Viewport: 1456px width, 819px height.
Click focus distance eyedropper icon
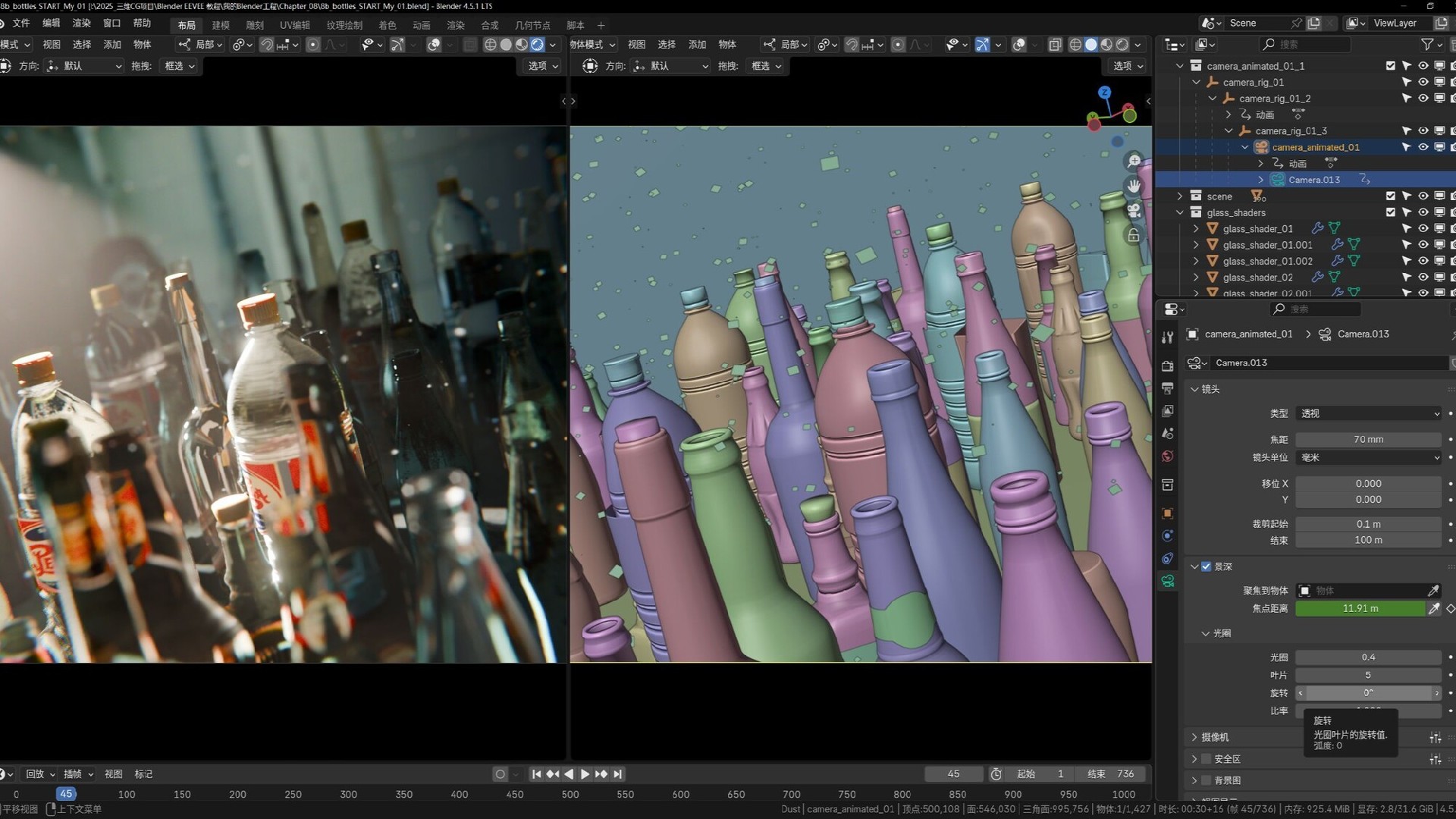click(1434, 609)
